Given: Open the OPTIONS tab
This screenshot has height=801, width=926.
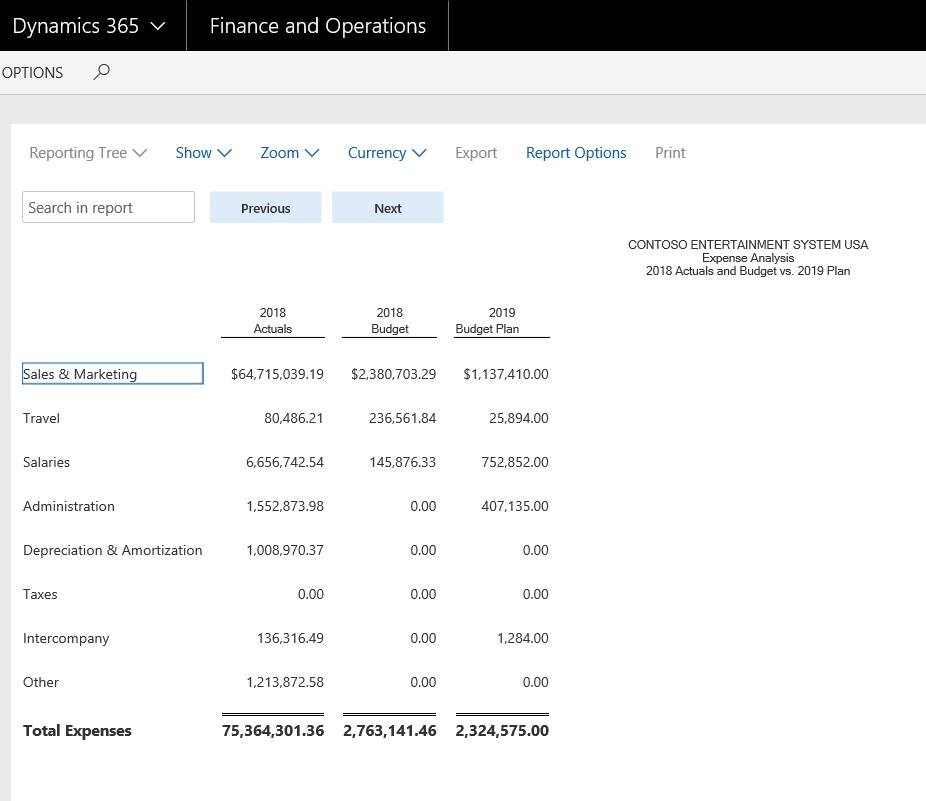Looking at the screenshot, I should [x=32, y=72].
